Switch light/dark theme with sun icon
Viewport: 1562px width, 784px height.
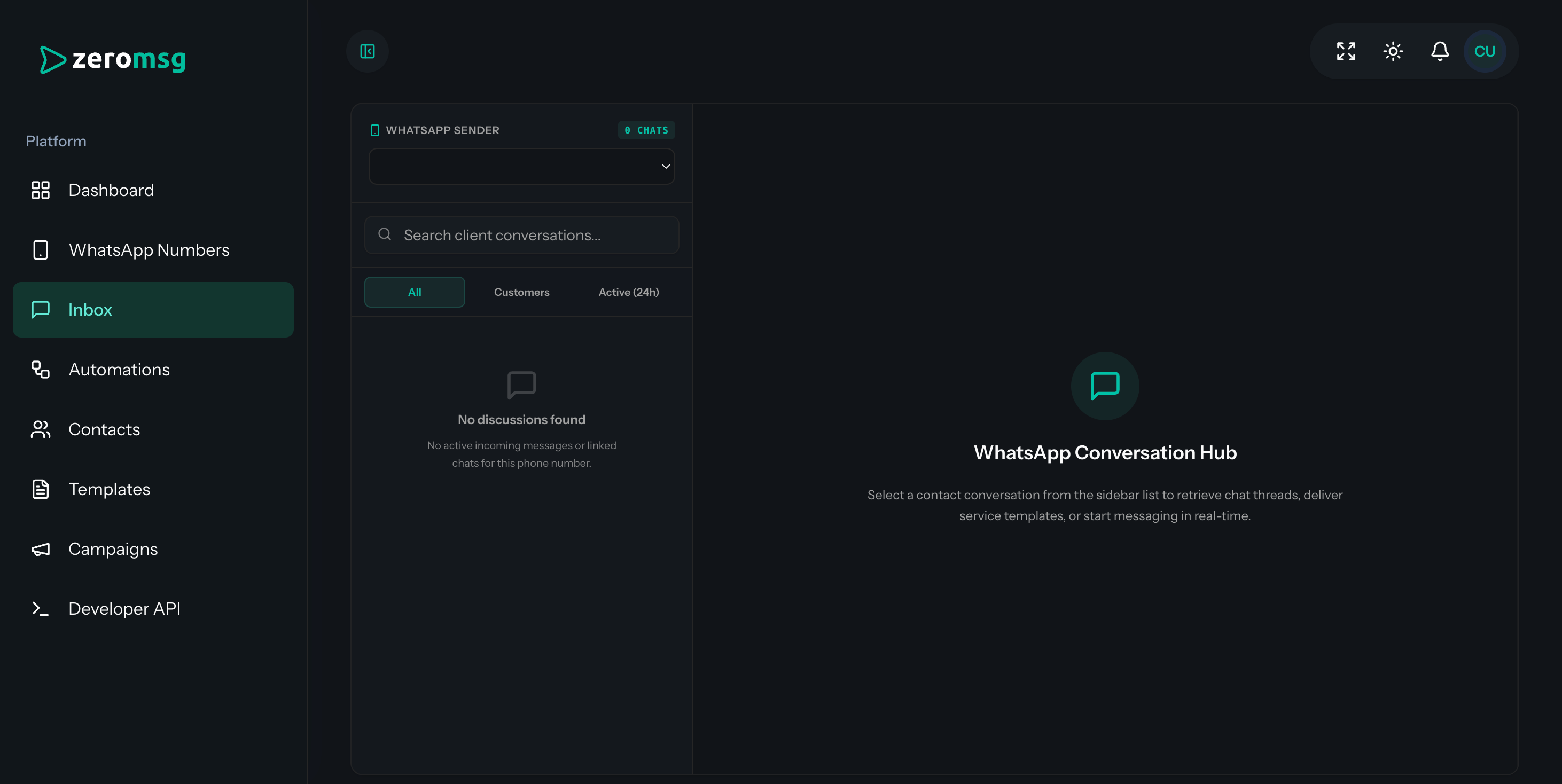1393,52
